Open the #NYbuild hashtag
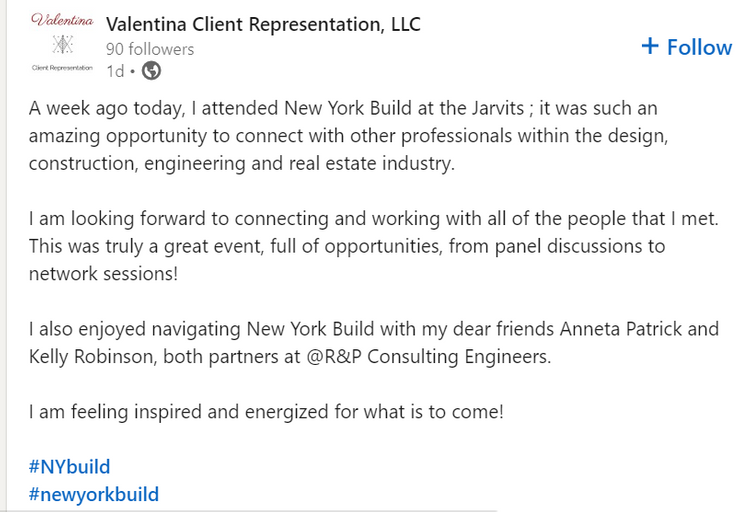Viewport: 750px width, 512px height. pos(69,467)
